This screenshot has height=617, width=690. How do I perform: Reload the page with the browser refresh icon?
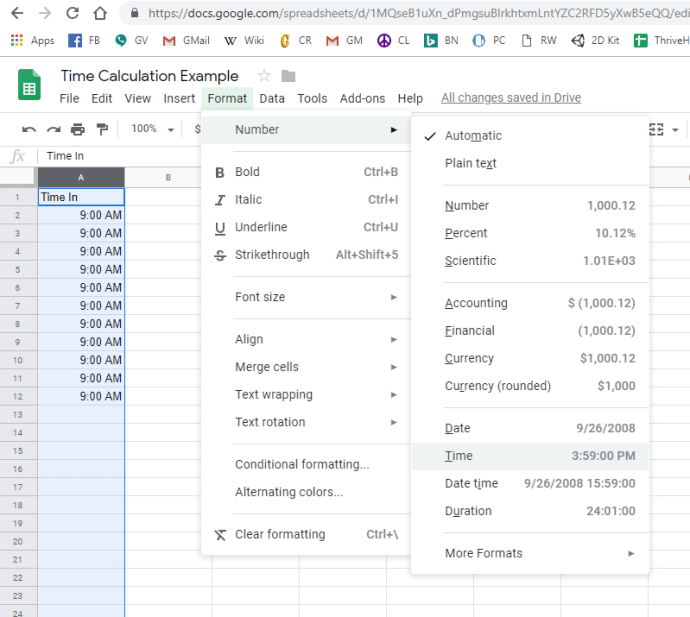point(73,14)
